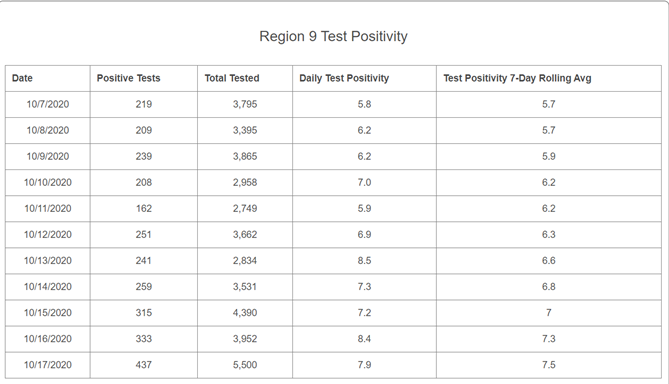
Task: Select the 10/17/2020 date cell
Action: tap(48, 365)
